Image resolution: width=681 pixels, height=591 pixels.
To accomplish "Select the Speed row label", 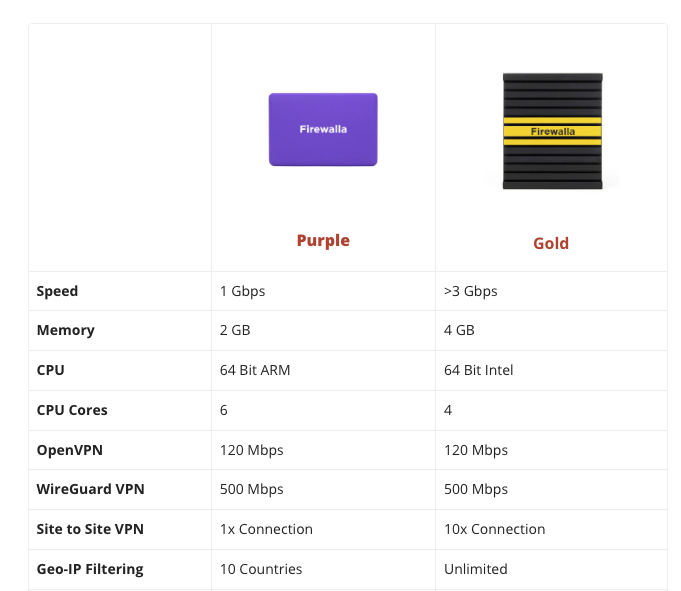I will coord(57,291).
